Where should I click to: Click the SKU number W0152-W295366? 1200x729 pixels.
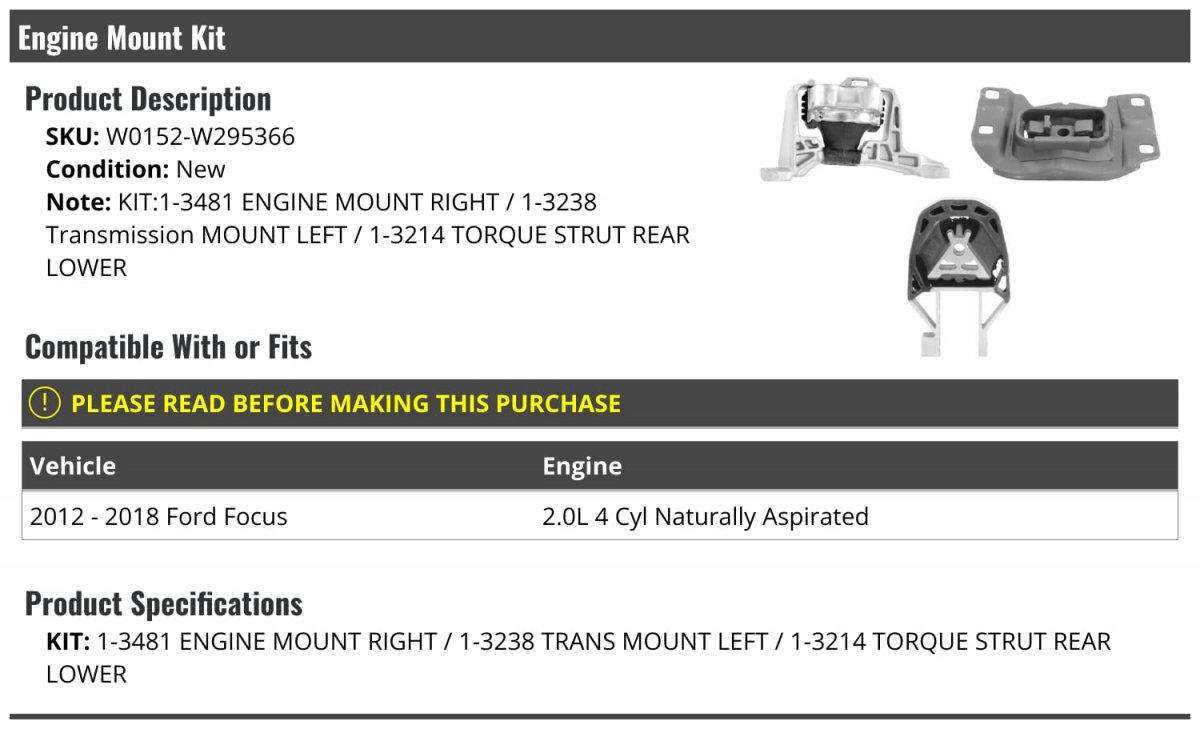(200, 136)
